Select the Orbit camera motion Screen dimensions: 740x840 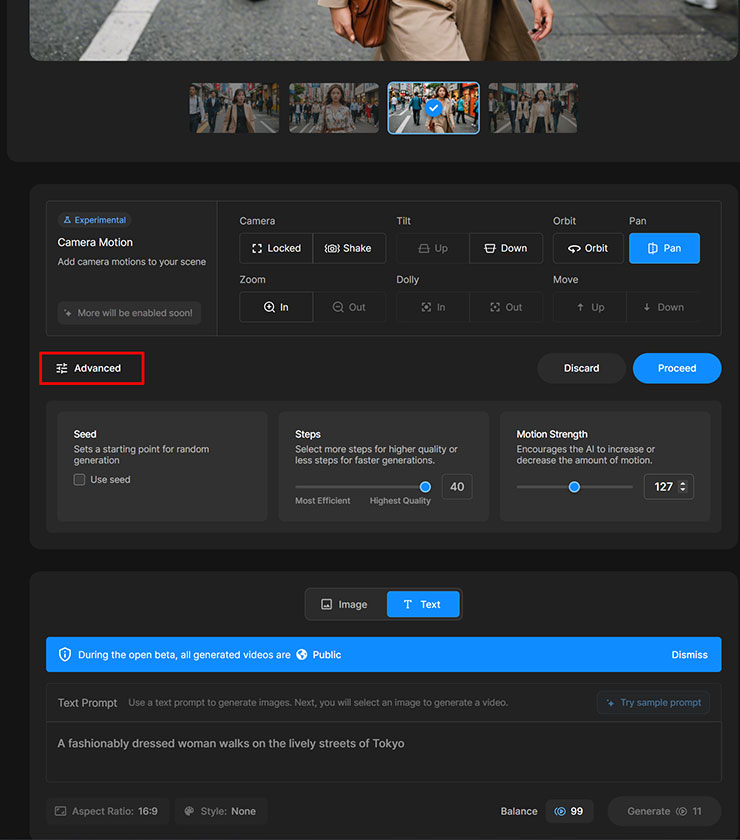coord(588,248)
